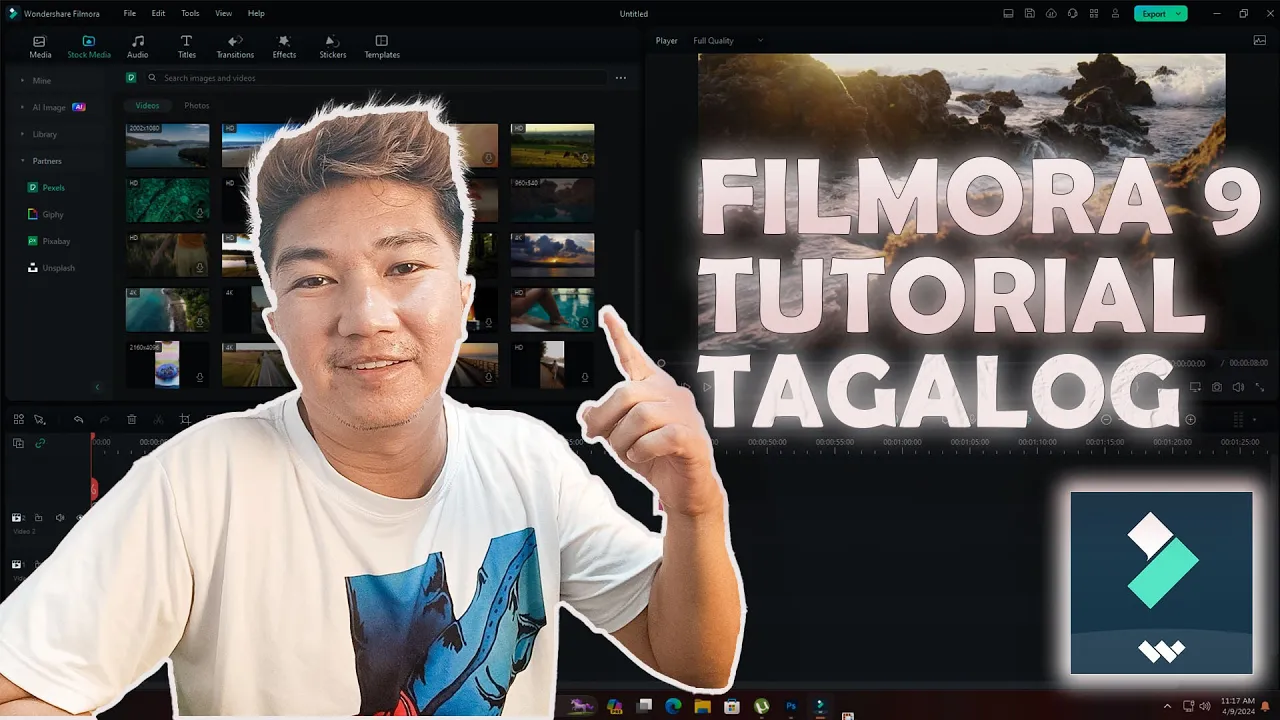Select Giphy in Partners list
The image size is (1280, 720).
point(46,214)
